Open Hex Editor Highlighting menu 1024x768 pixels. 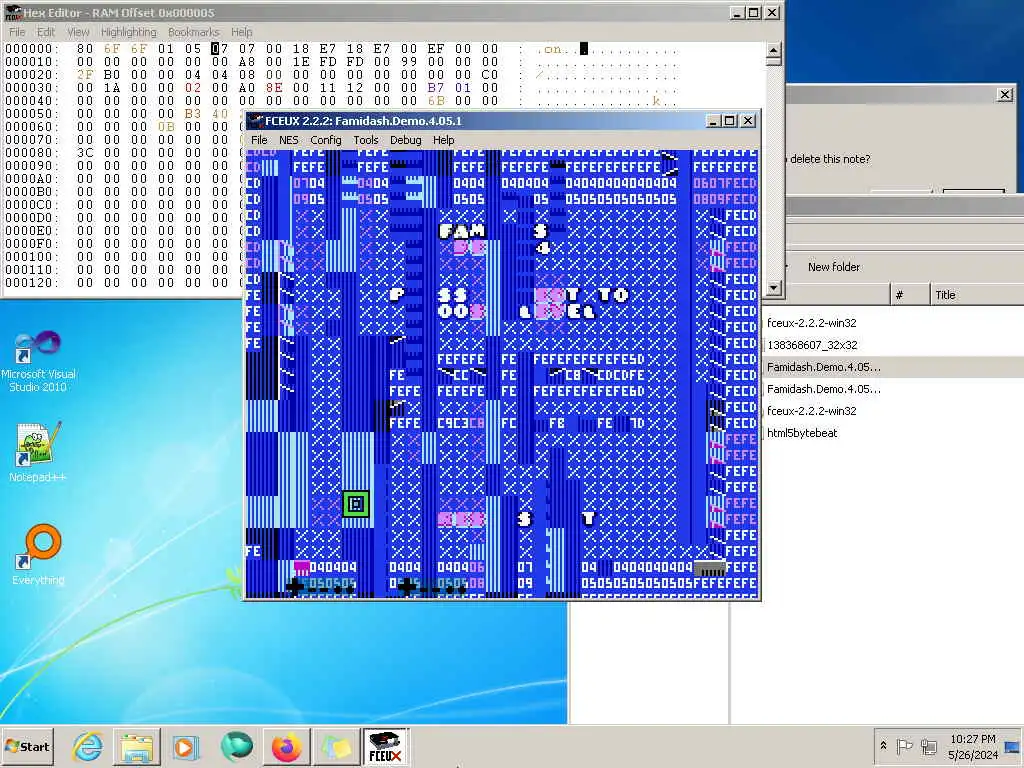point(129,32)
